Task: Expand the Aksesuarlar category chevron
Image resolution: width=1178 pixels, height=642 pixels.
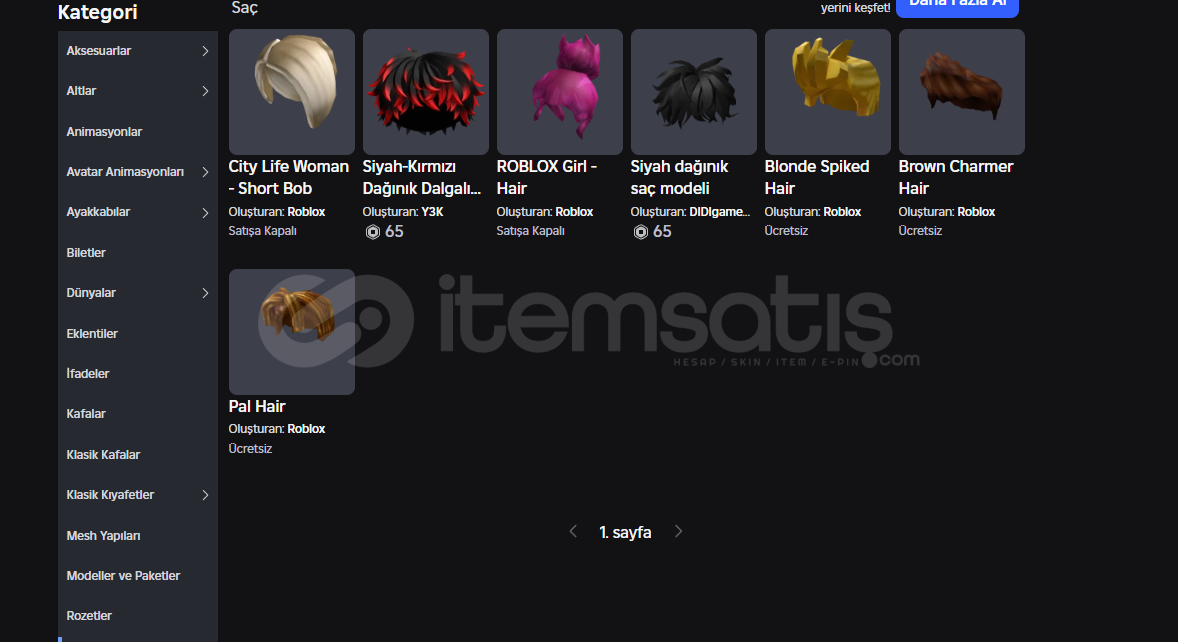Action: tap(205, 51)
